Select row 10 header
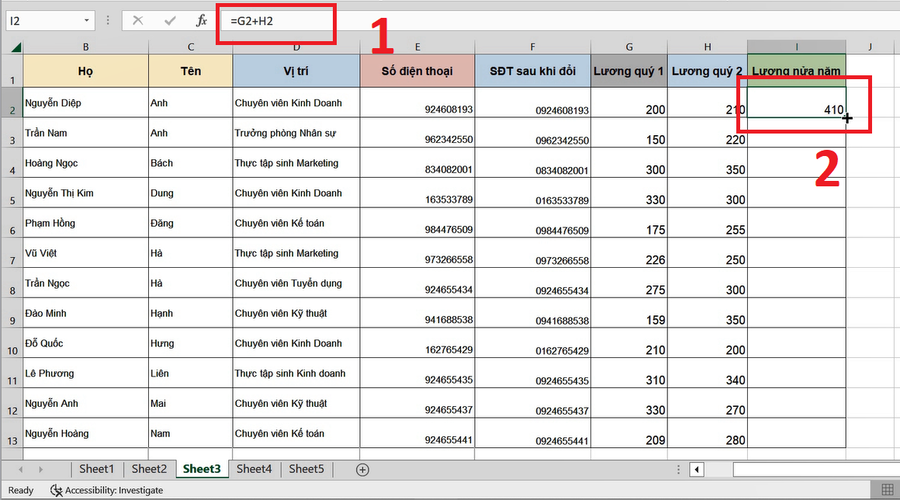The height and width of the screenshot is (500, 900). click(12, 343)
